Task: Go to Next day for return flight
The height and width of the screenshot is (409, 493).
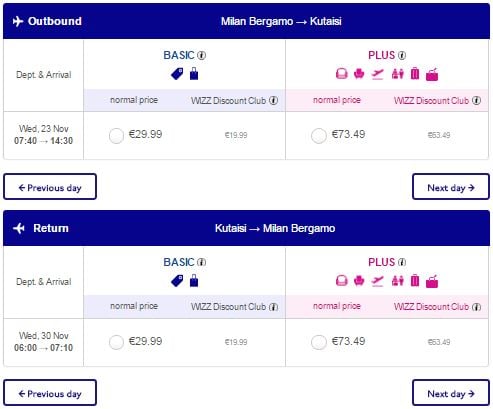Action: (x=451, y=393)
